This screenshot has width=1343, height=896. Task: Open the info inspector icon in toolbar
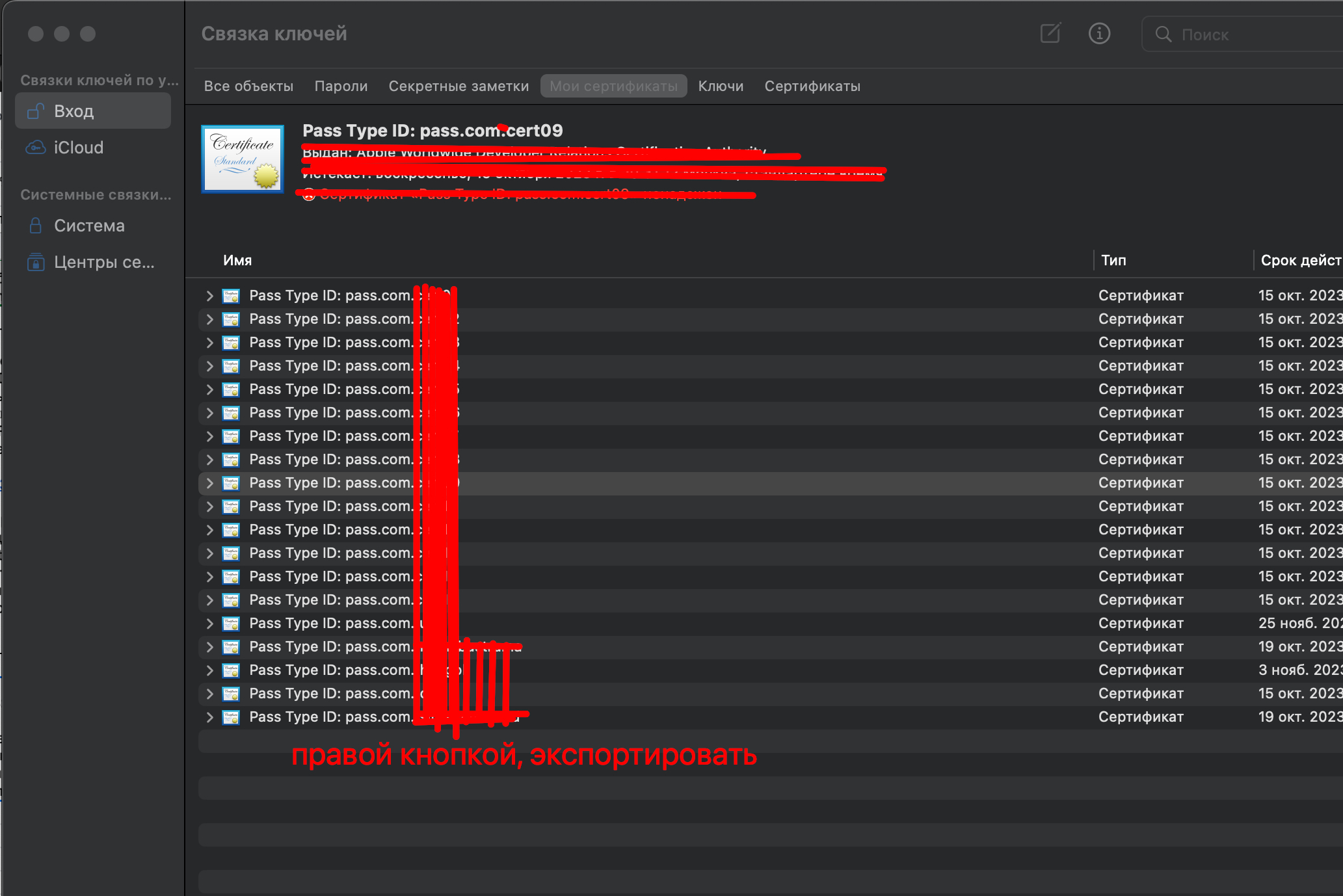[1099, 33]
